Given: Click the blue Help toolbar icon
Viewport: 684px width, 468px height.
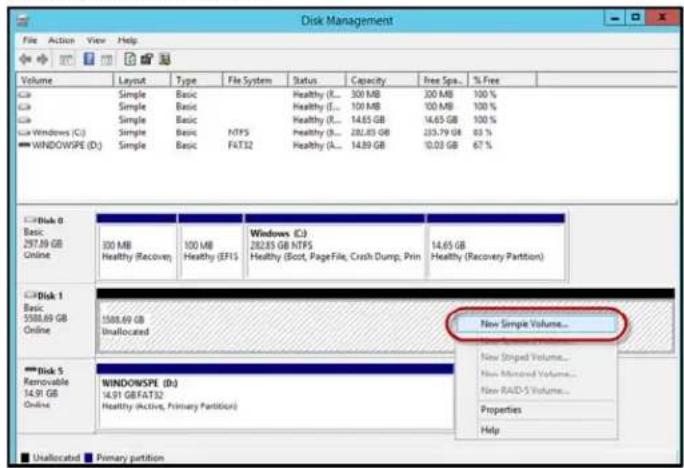Looking at the screenshot, I should click(89, 59).
